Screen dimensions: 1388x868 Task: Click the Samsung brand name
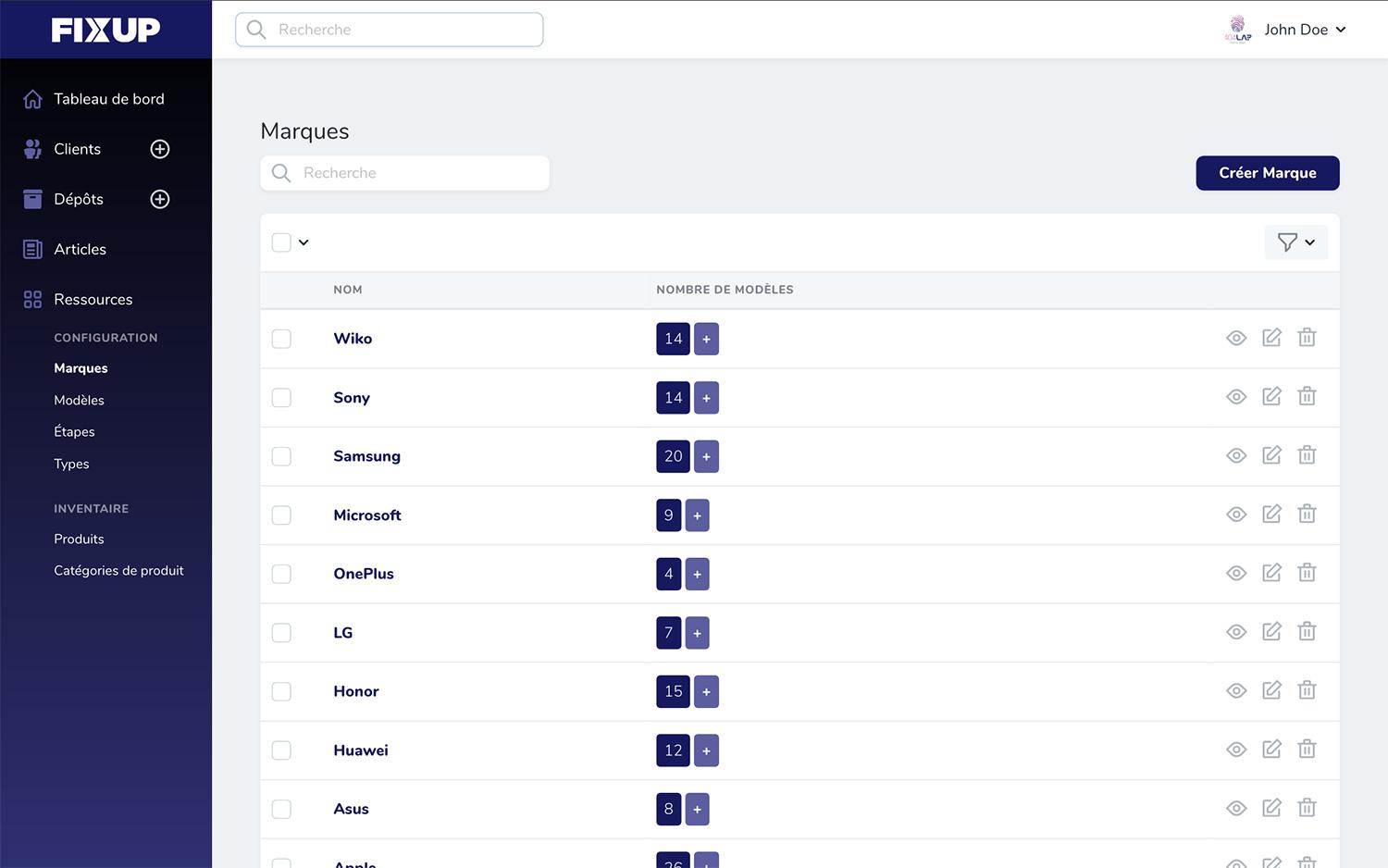366,456
